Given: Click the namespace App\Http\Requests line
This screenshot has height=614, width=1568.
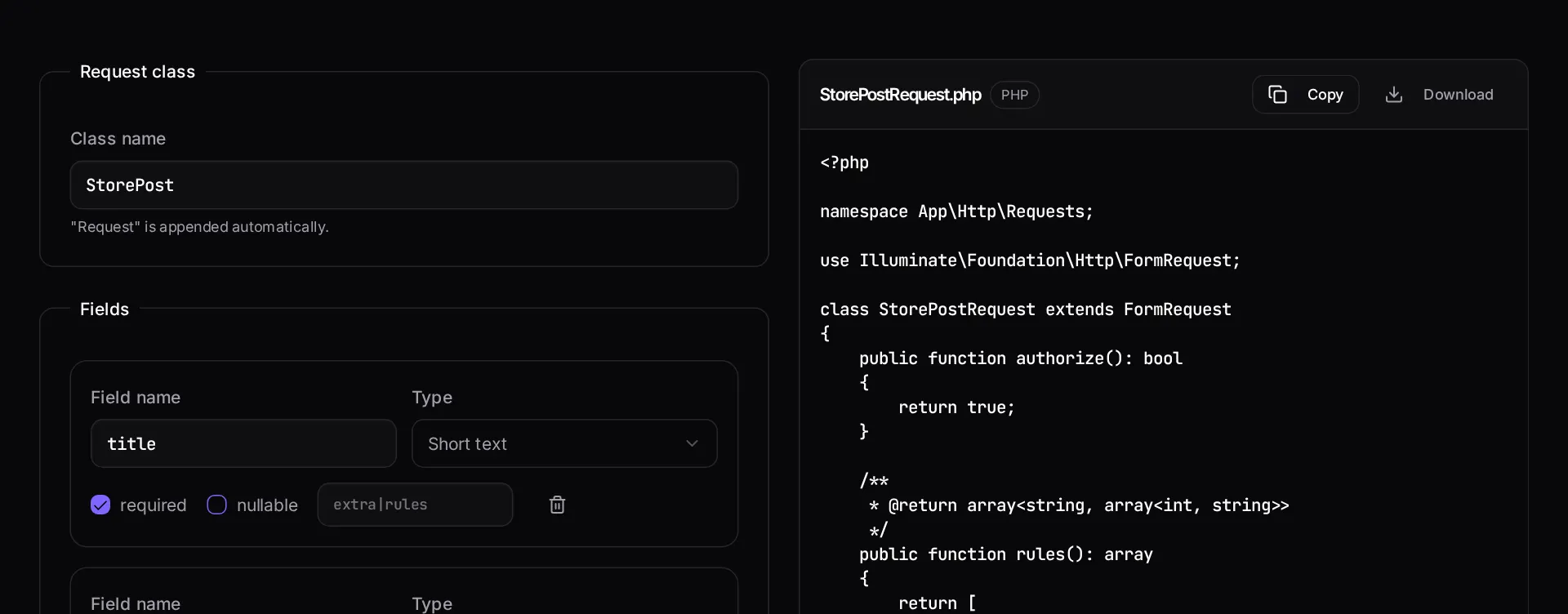Looking at the screenshot, I should (956, 211).
